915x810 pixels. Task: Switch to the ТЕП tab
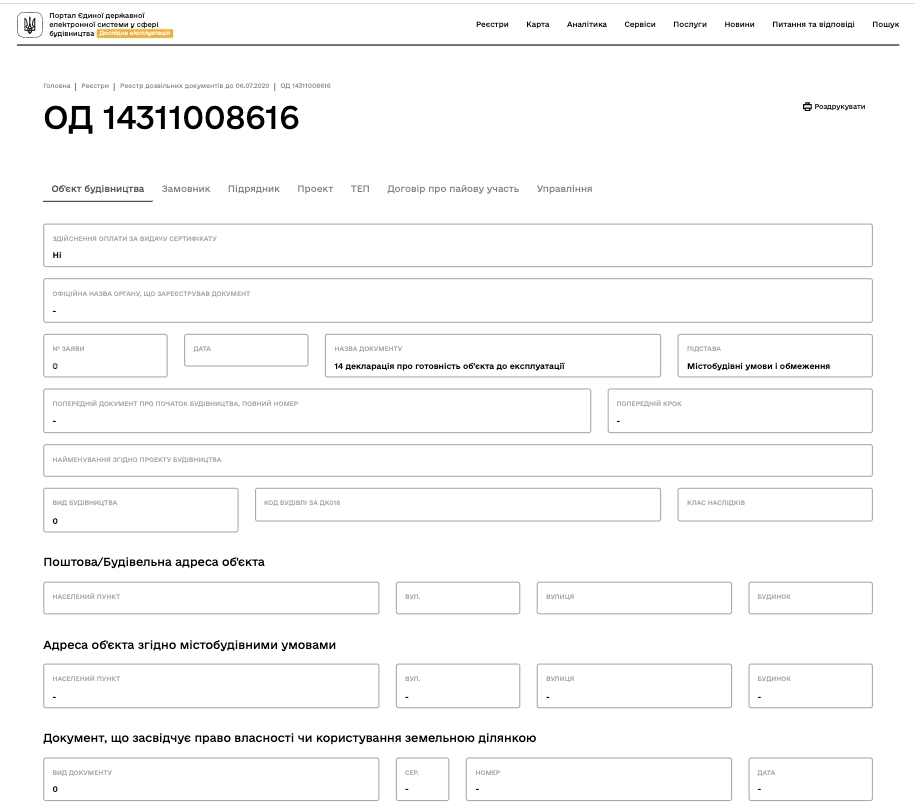click(360, 189)
